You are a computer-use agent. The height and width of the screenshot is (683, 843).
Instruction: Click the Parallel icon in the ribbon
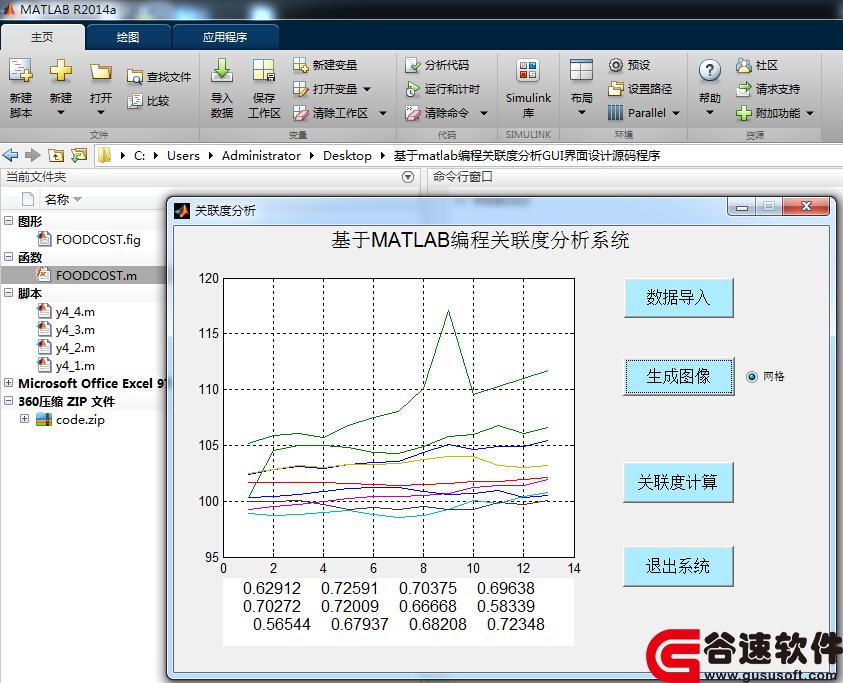pos(616,113)
